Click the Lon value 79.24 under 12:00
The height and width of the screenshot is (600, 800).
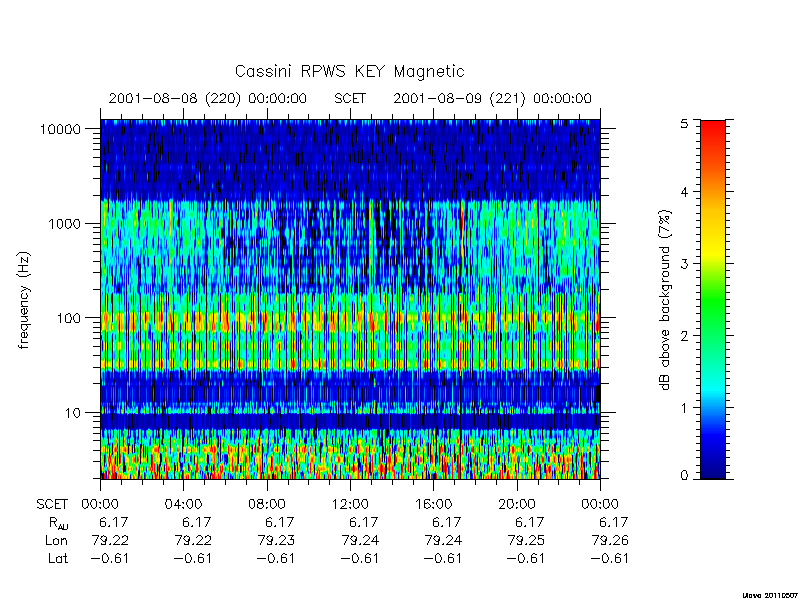click(x=360, y=540)
